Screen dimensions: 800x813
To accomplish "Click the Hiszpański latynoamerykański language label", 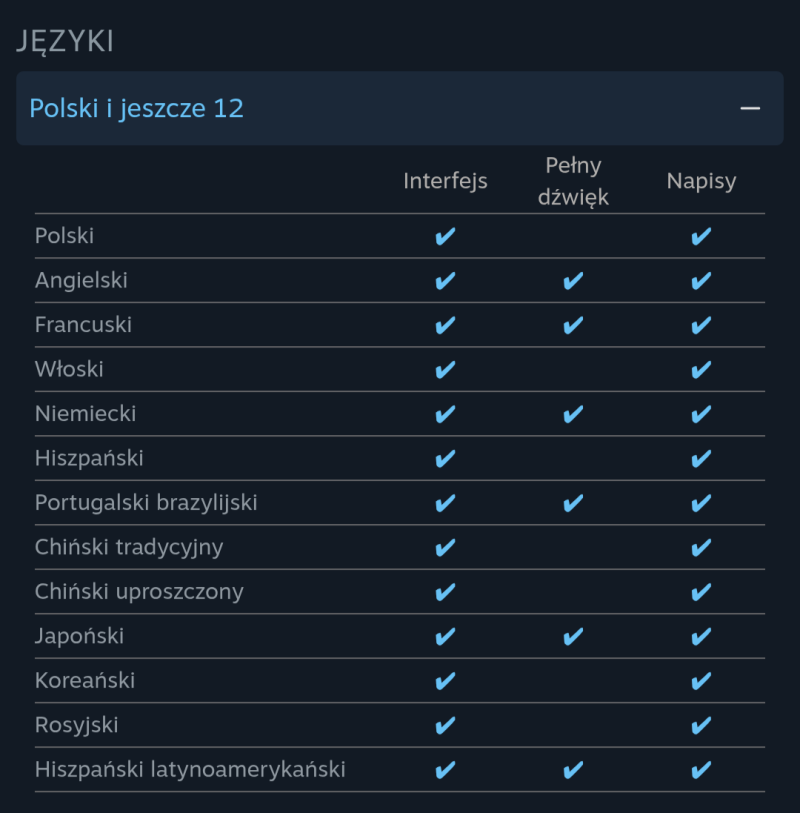I will click(x=190, y=770).
